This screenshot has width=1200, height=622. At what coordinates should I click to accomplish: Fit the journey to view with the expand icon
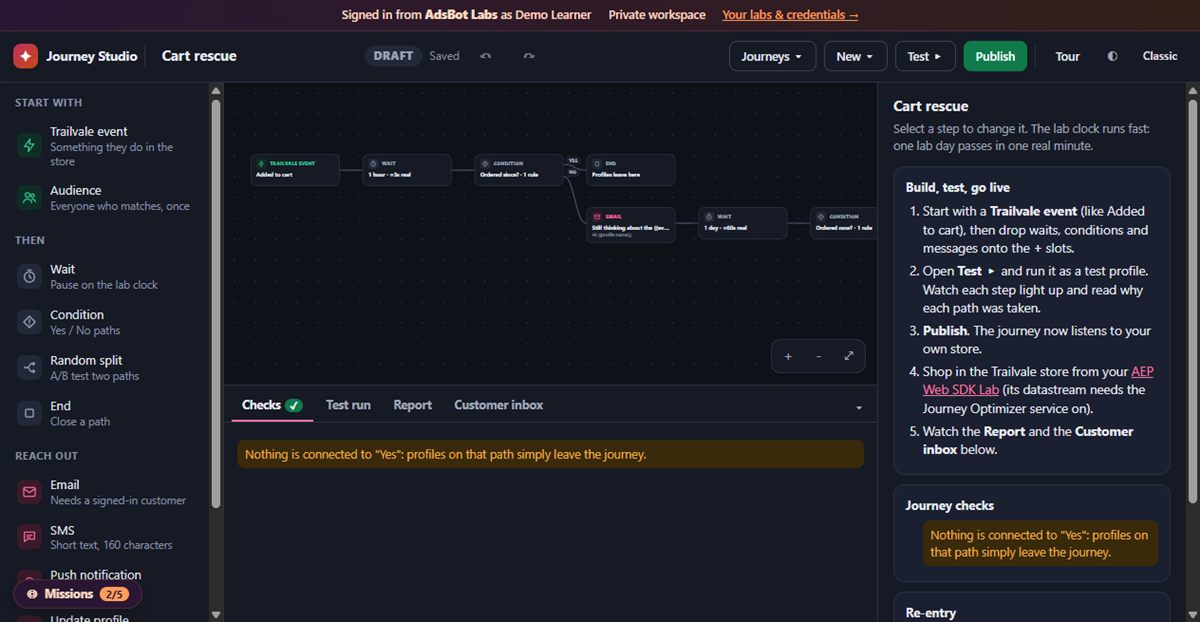tap(849, 356)
